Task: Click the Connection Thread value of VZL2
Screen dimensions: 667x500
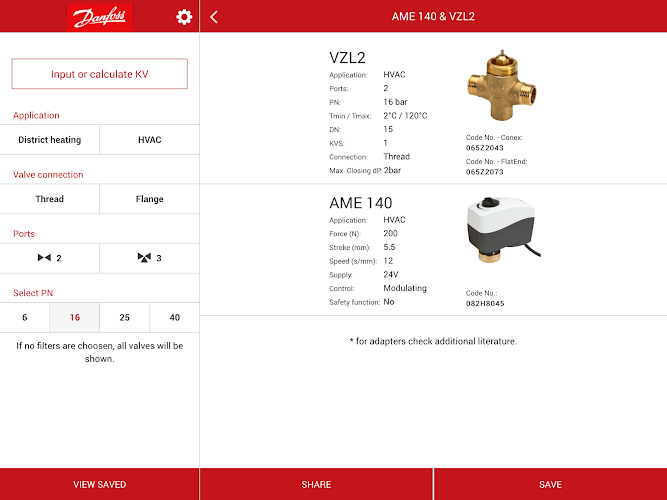Action: click(396, 157)
